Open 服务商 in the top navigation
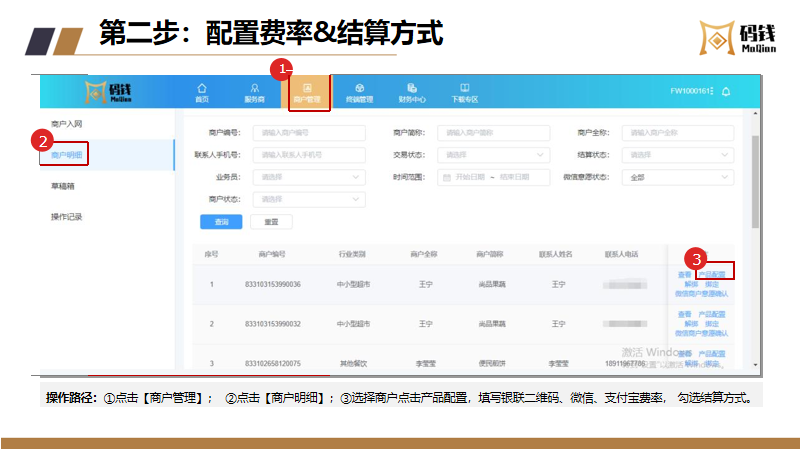Viewport: 800px width, 450px height. click(254, 92)
